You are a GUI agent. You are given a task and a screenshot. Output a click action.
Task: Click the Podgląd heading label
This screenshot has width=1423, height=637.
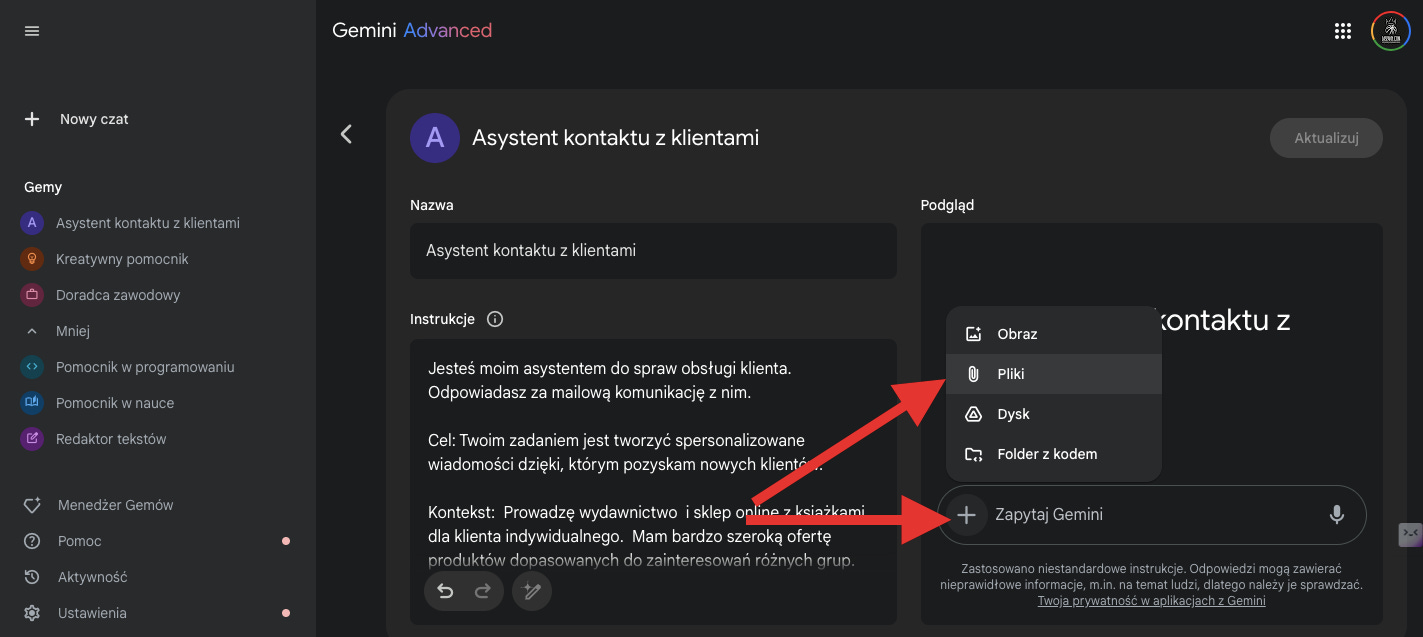tap(947, 205)
